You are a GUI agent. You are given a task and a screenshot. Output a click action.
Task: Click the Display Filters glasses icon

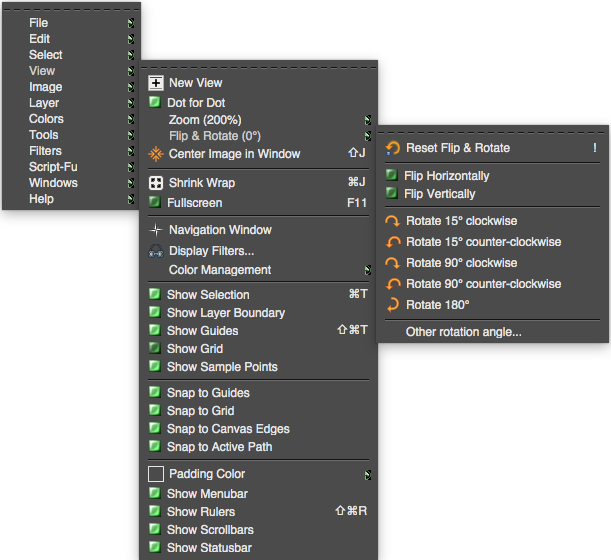[x=156, y=251]
